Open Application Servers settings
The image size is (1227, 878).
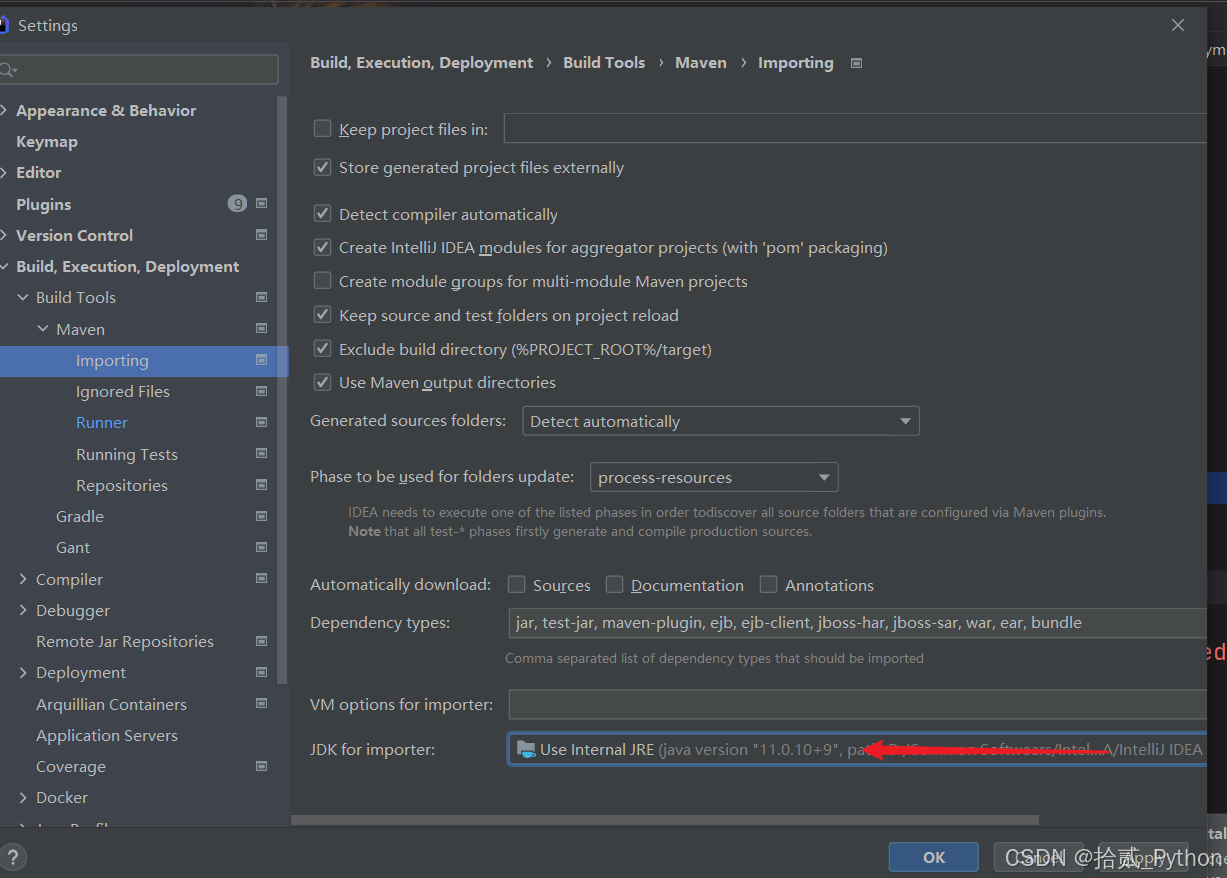tap(107, 735)
